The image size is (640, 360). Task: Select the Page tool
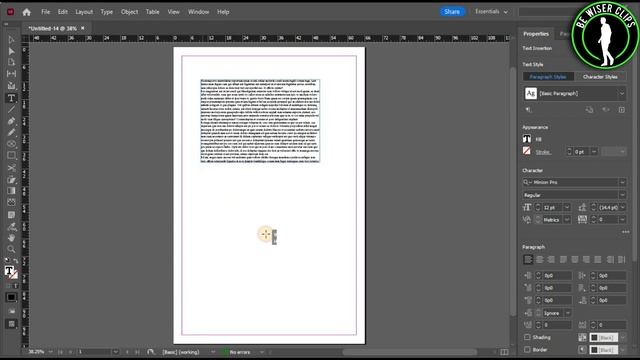click(11, 62)
